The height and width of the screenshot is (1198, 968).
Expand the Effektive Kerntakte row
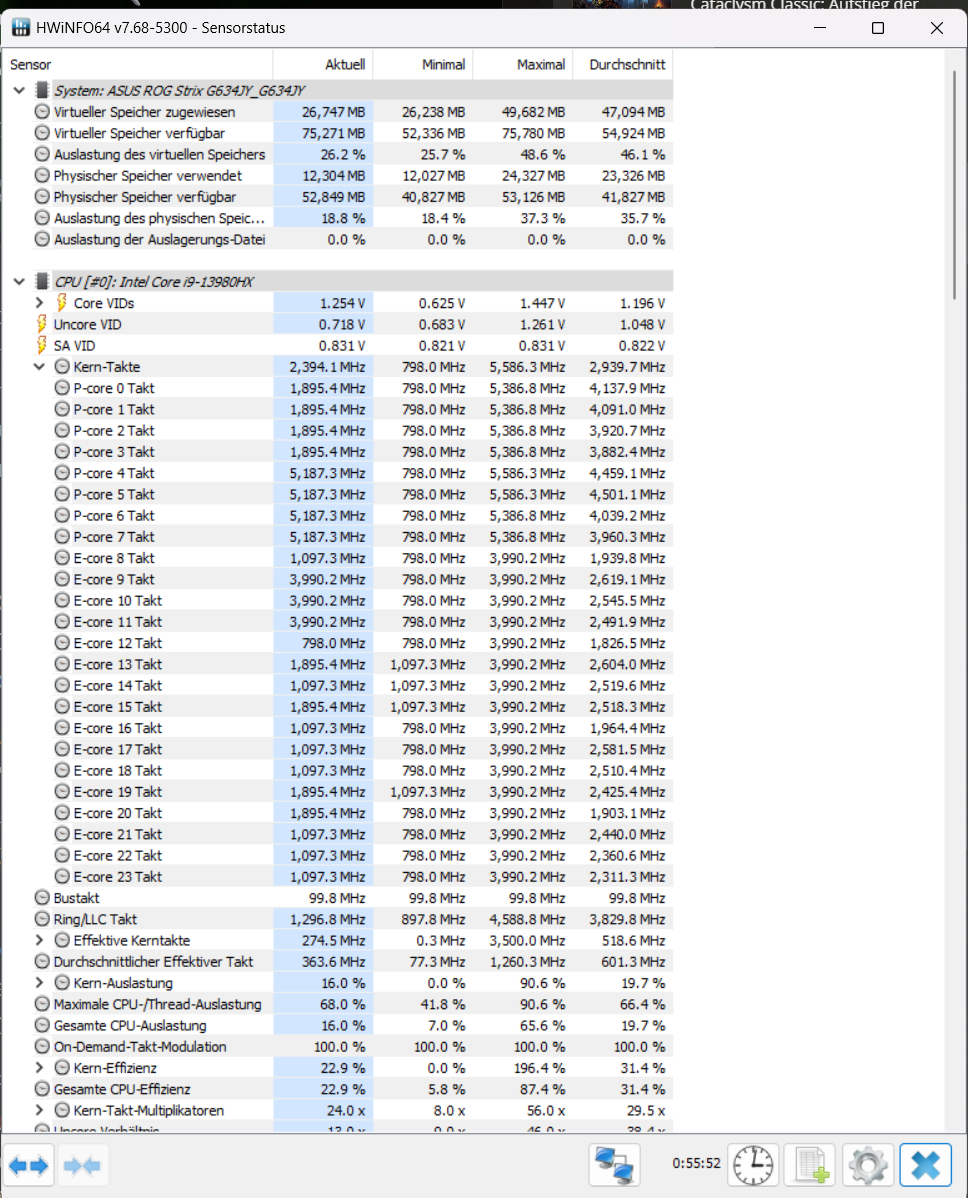point(39,940)
